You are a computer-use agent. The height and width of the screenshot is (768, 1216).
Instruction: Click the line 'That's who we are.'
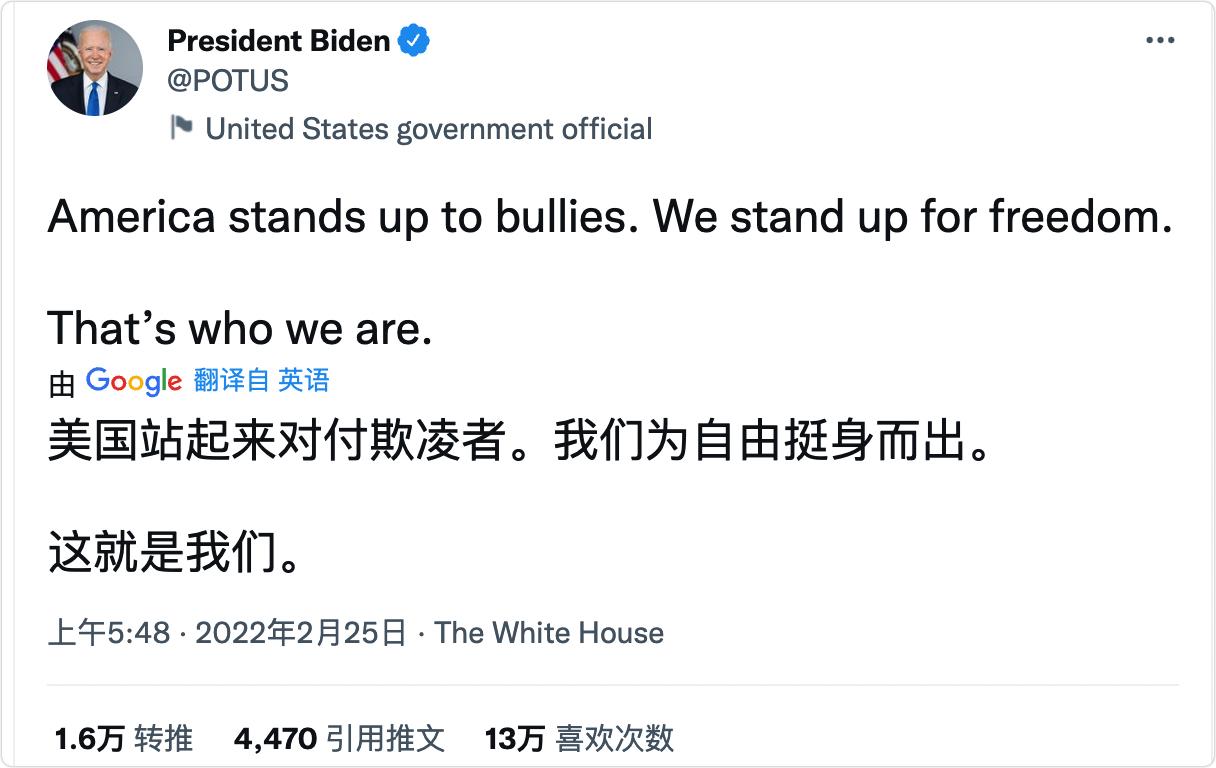tap(240, 327)
